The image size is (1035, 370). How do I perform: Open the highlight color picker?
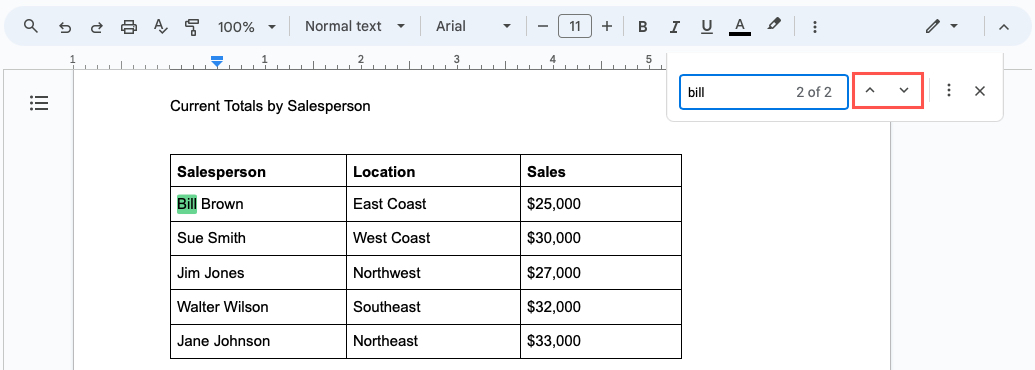774,26
